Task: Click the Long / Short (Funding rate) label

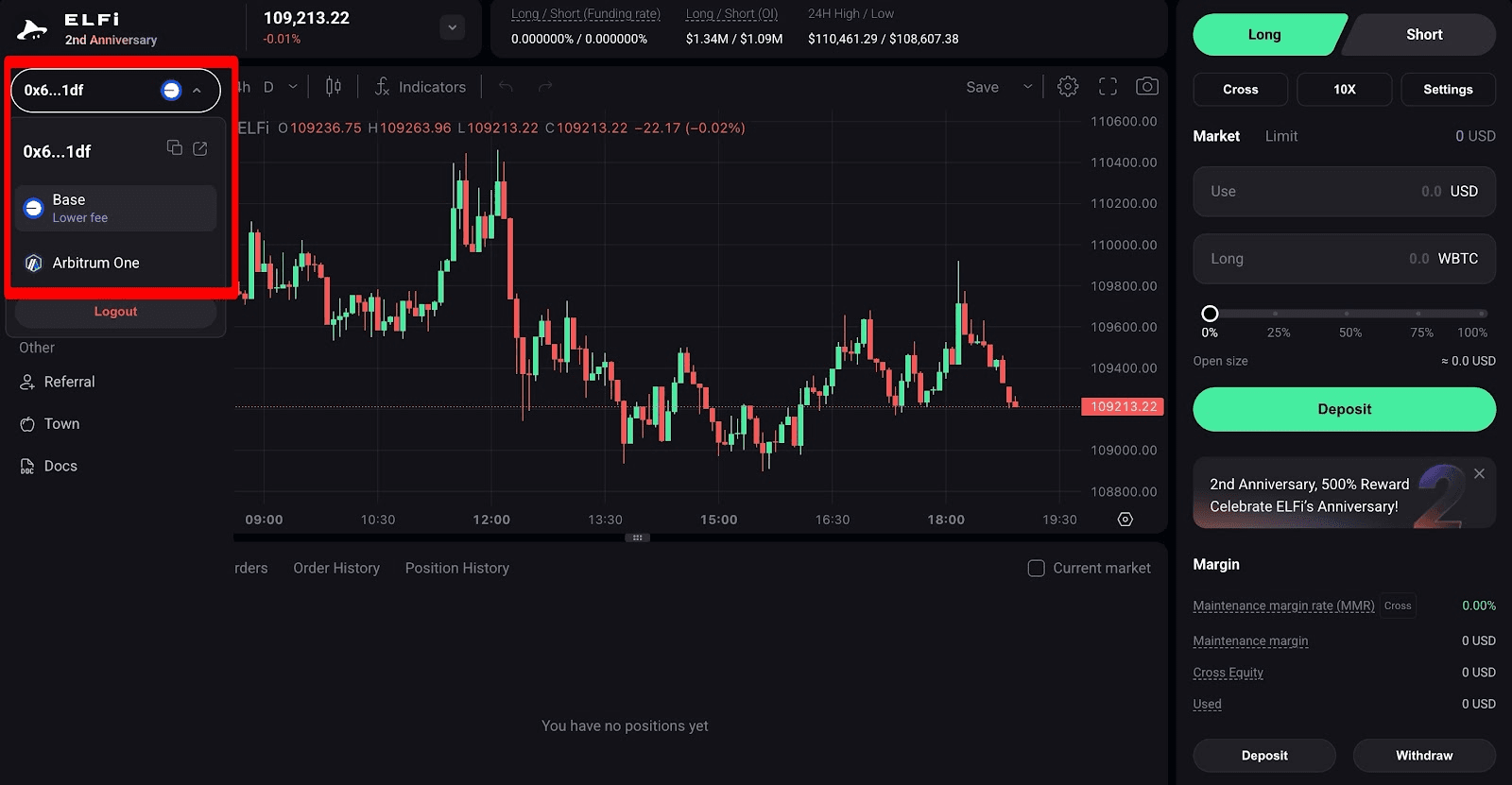Action: pos(586,14)
